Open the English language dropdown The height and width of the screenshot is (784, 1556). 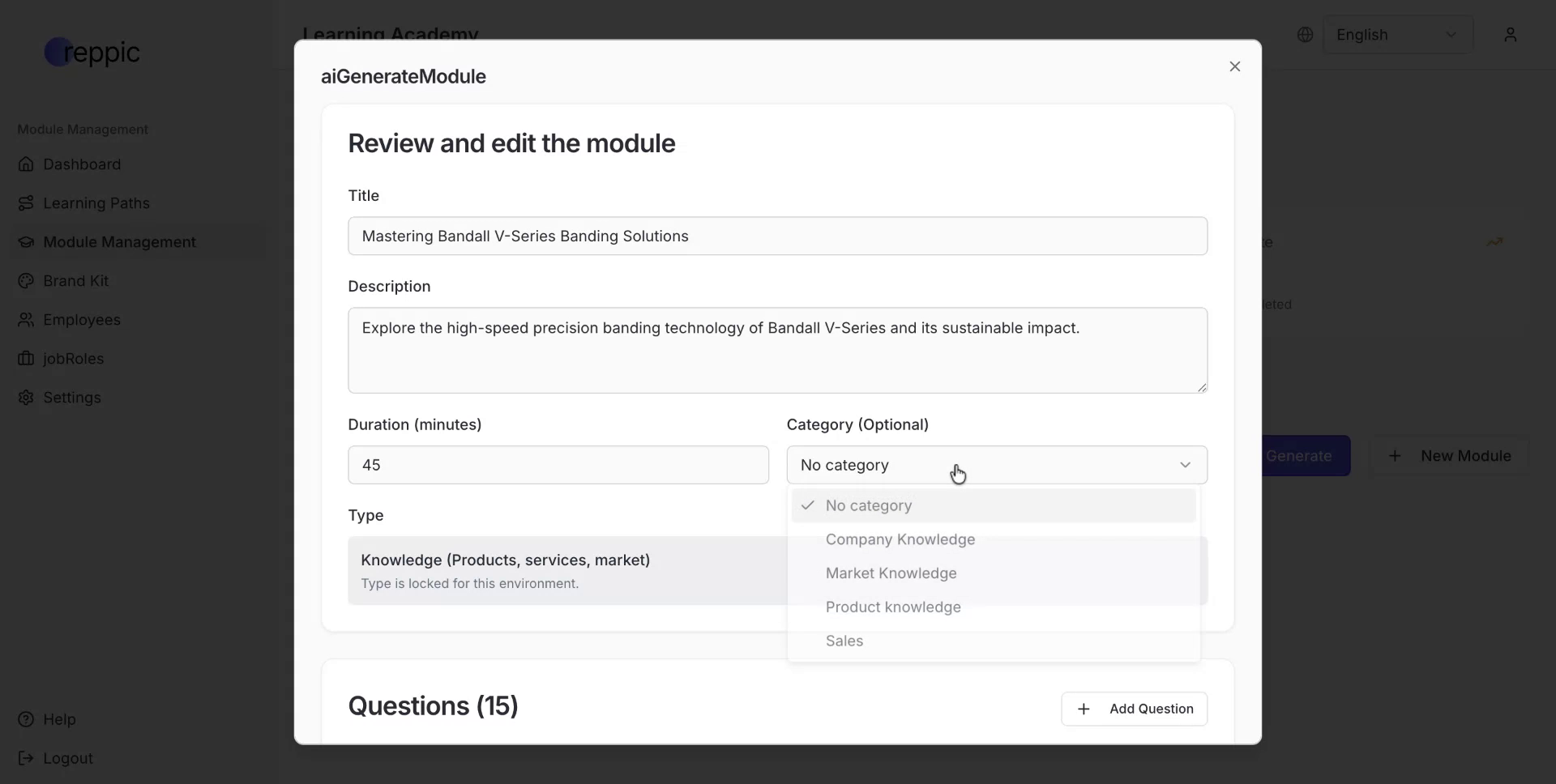pos(1397,35)
